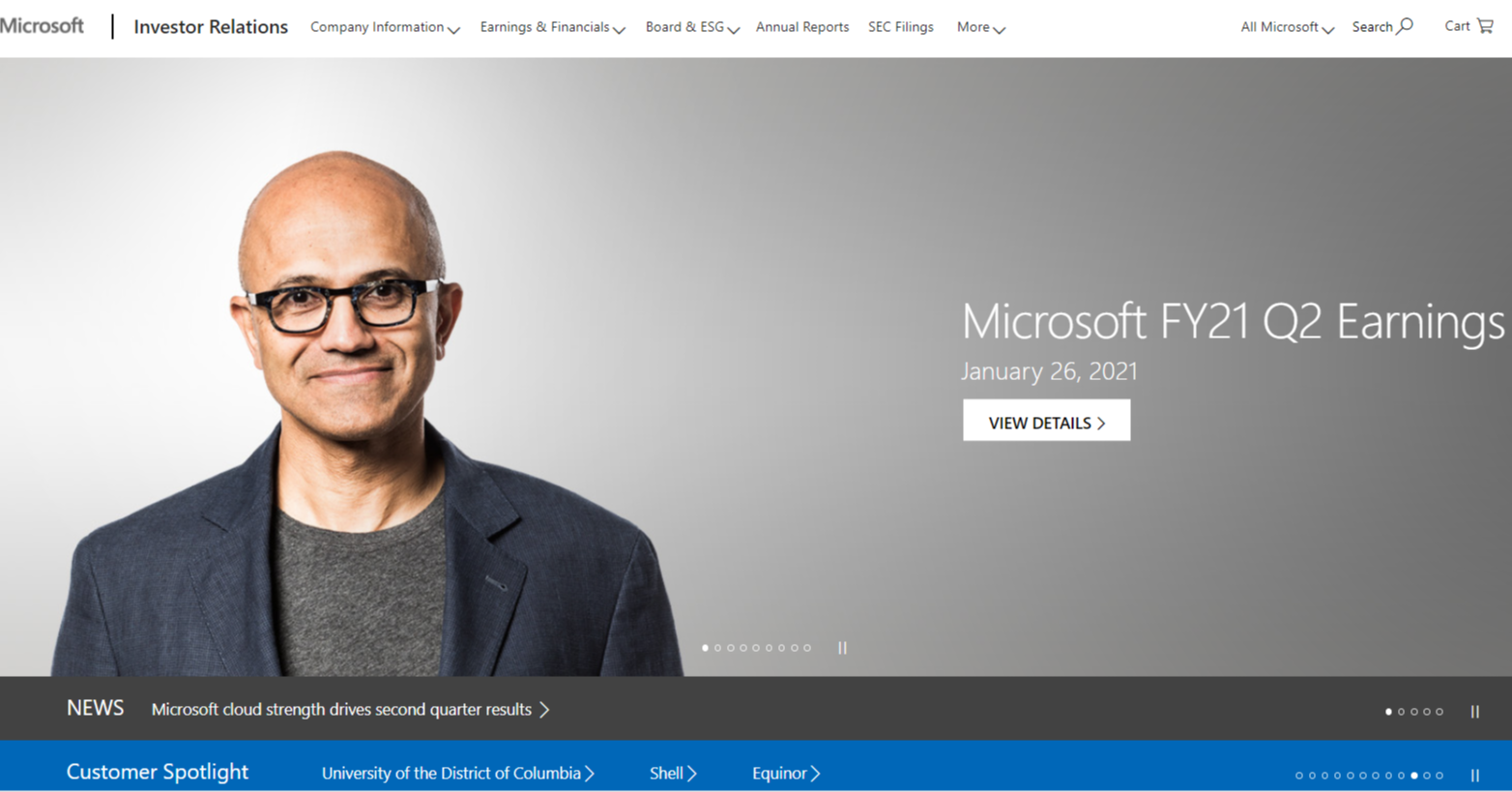Pause the Customer Spotlight carousel
This screenshot has width=1512, height=792.
(x=1475, y=776)
